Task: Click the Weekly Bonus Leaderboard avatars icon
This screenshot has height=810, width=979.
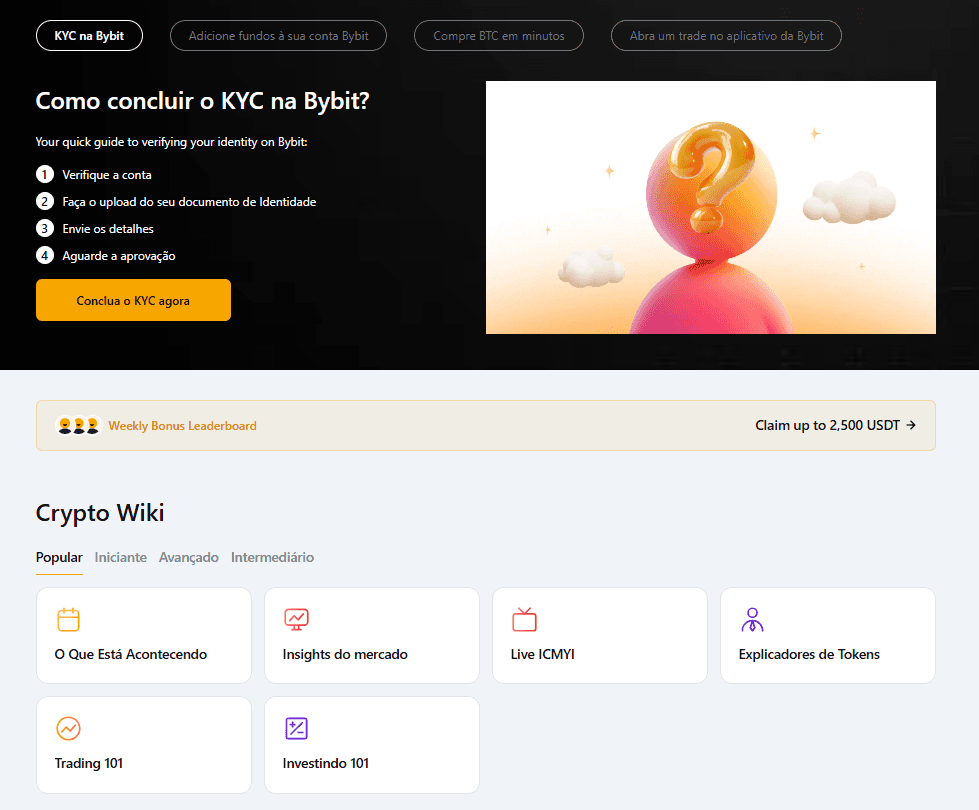Action: click(79, 425)
